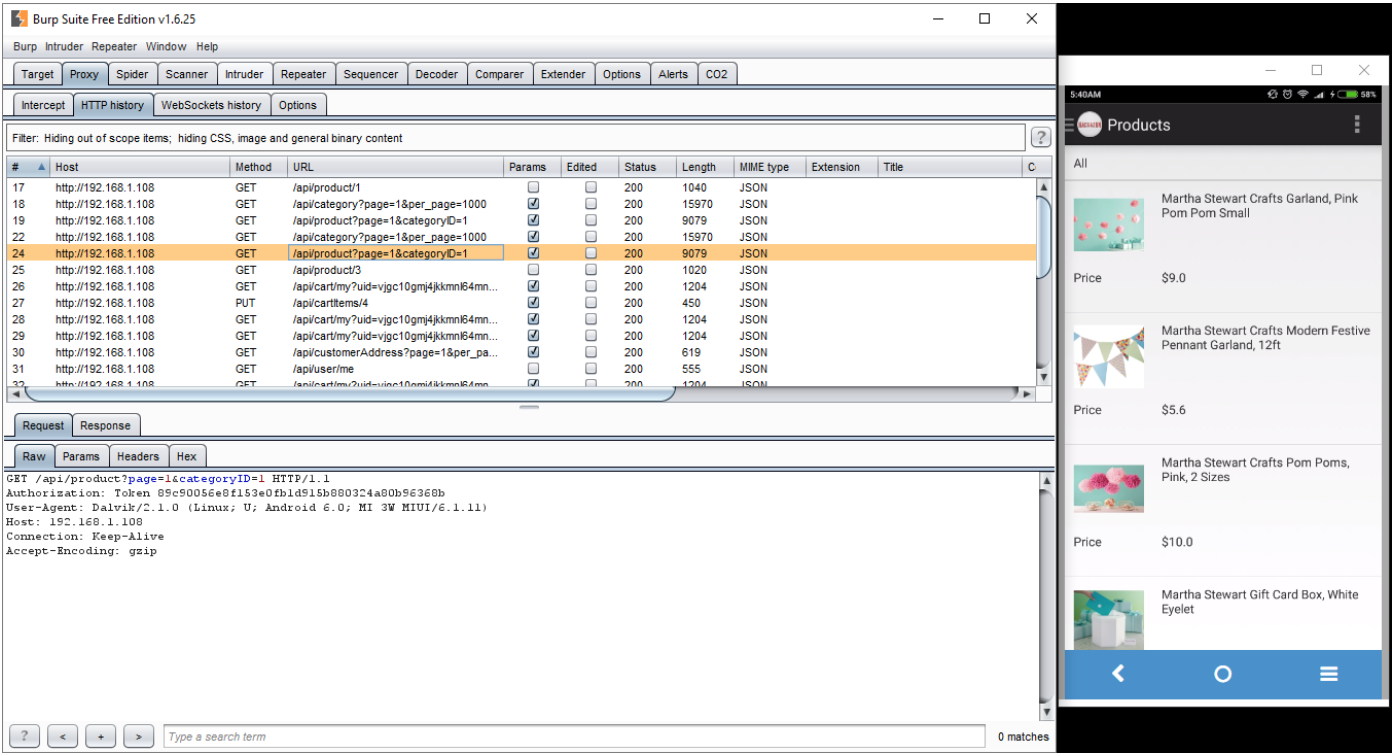Switch to the Extender tab

point(563,74)
